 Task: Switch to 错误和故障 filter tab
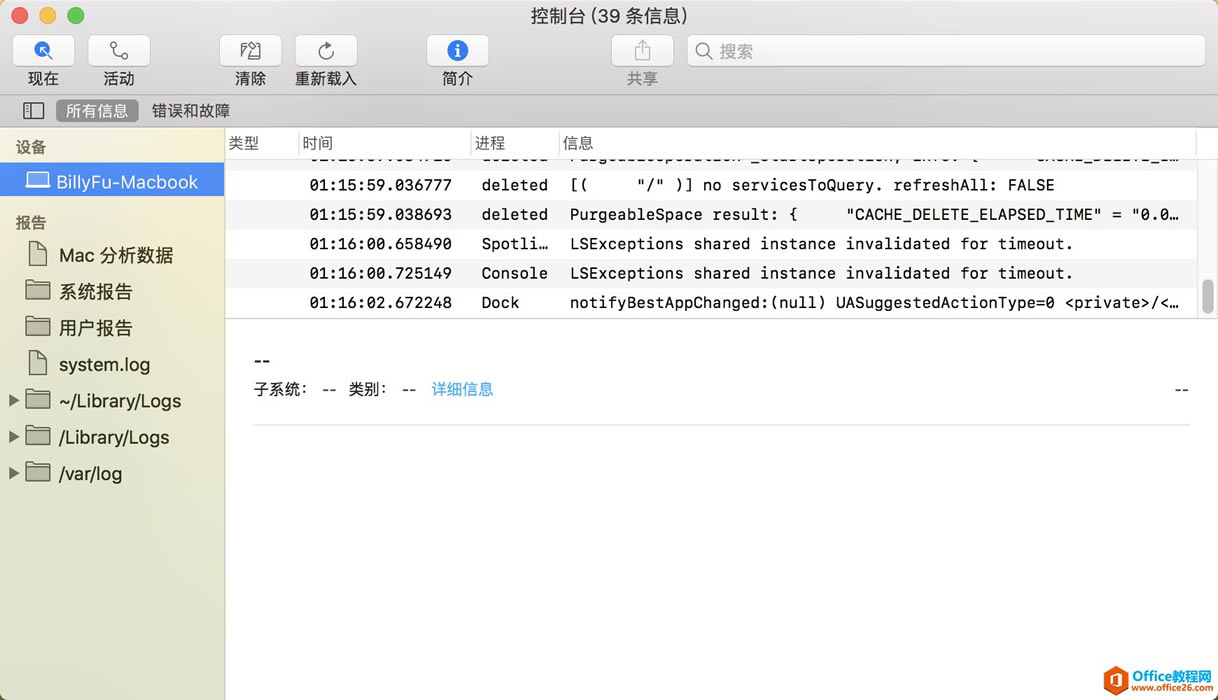(191, 111)
